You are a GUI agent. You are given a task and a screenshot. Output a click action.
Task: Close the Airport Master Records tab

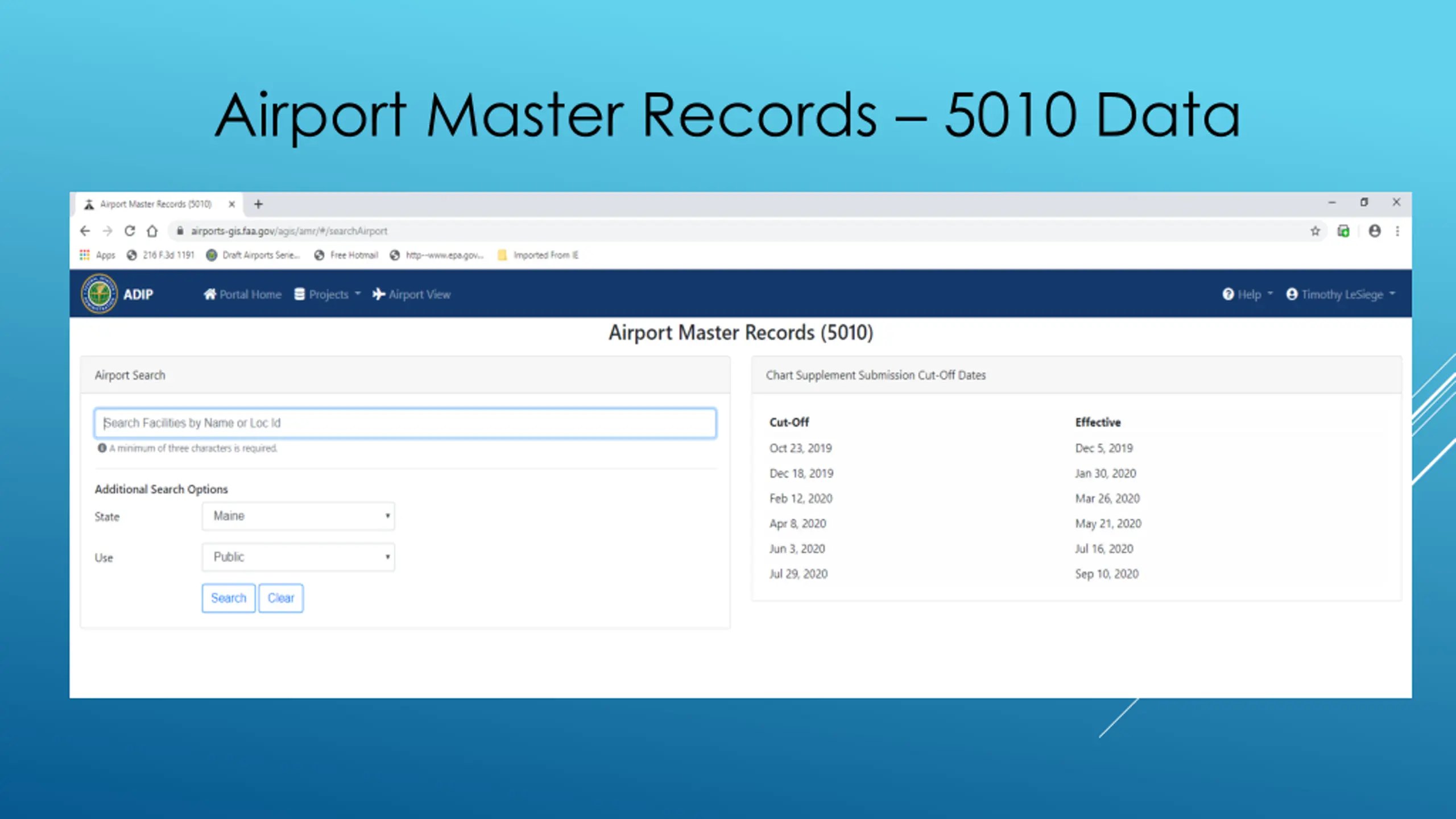coord(231,204)
